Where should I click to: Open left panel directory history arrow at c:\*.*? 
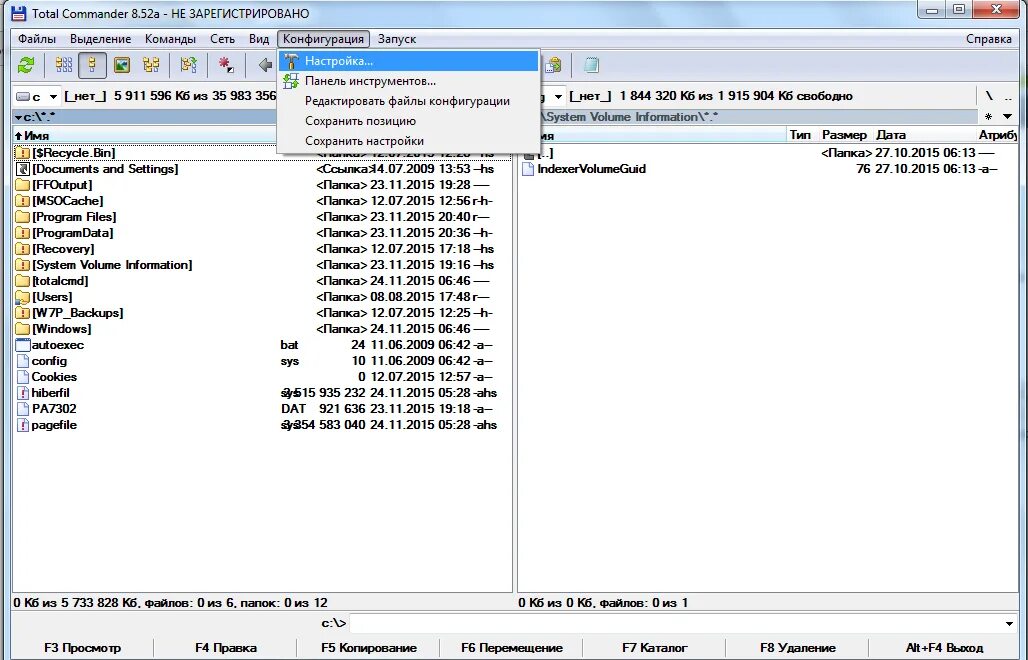click(19, 117)
